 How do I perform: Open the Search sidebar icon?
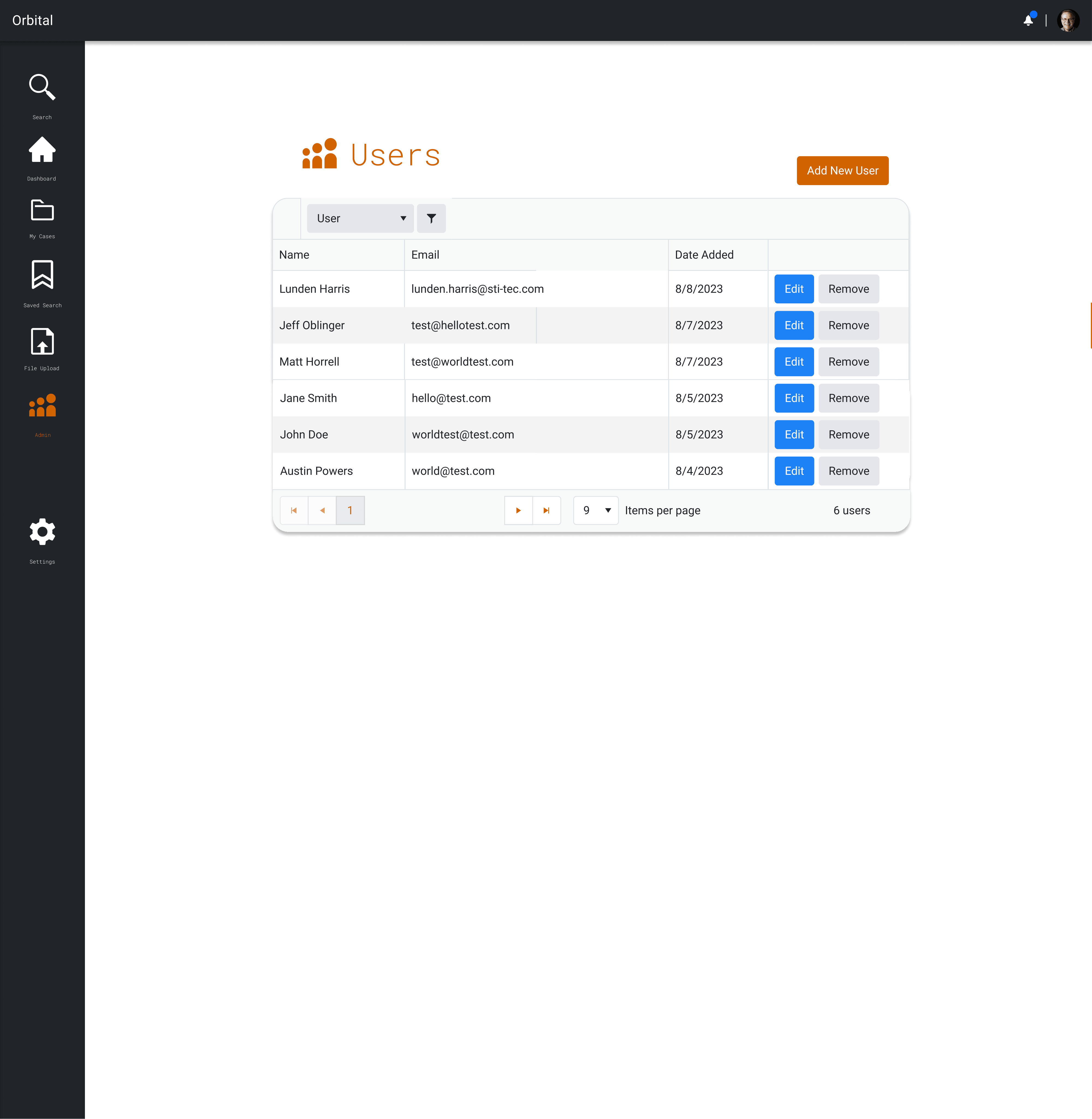coord(42,88)
